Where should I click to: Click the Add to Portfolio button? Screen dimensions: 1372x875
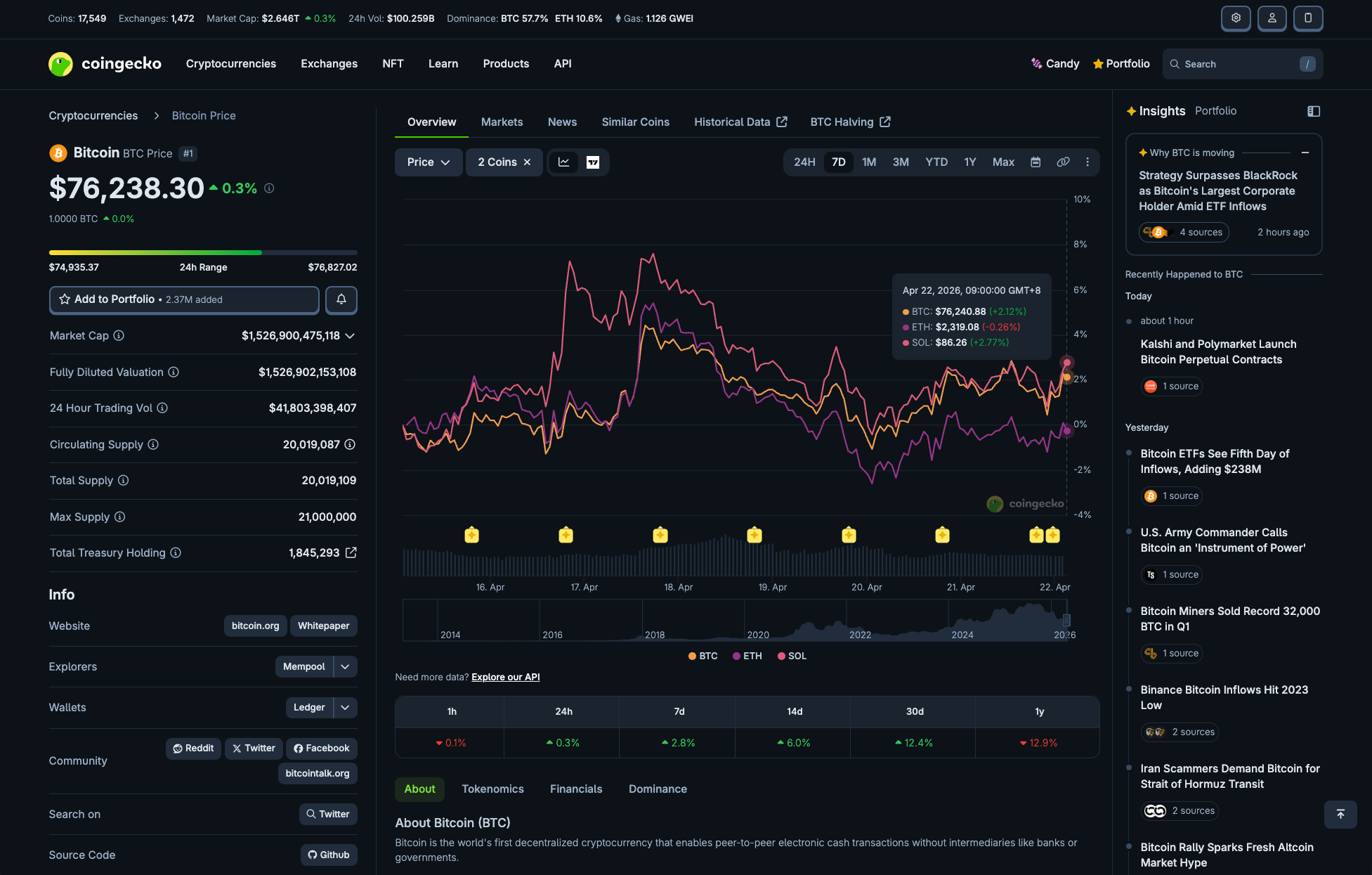(183, 299)
